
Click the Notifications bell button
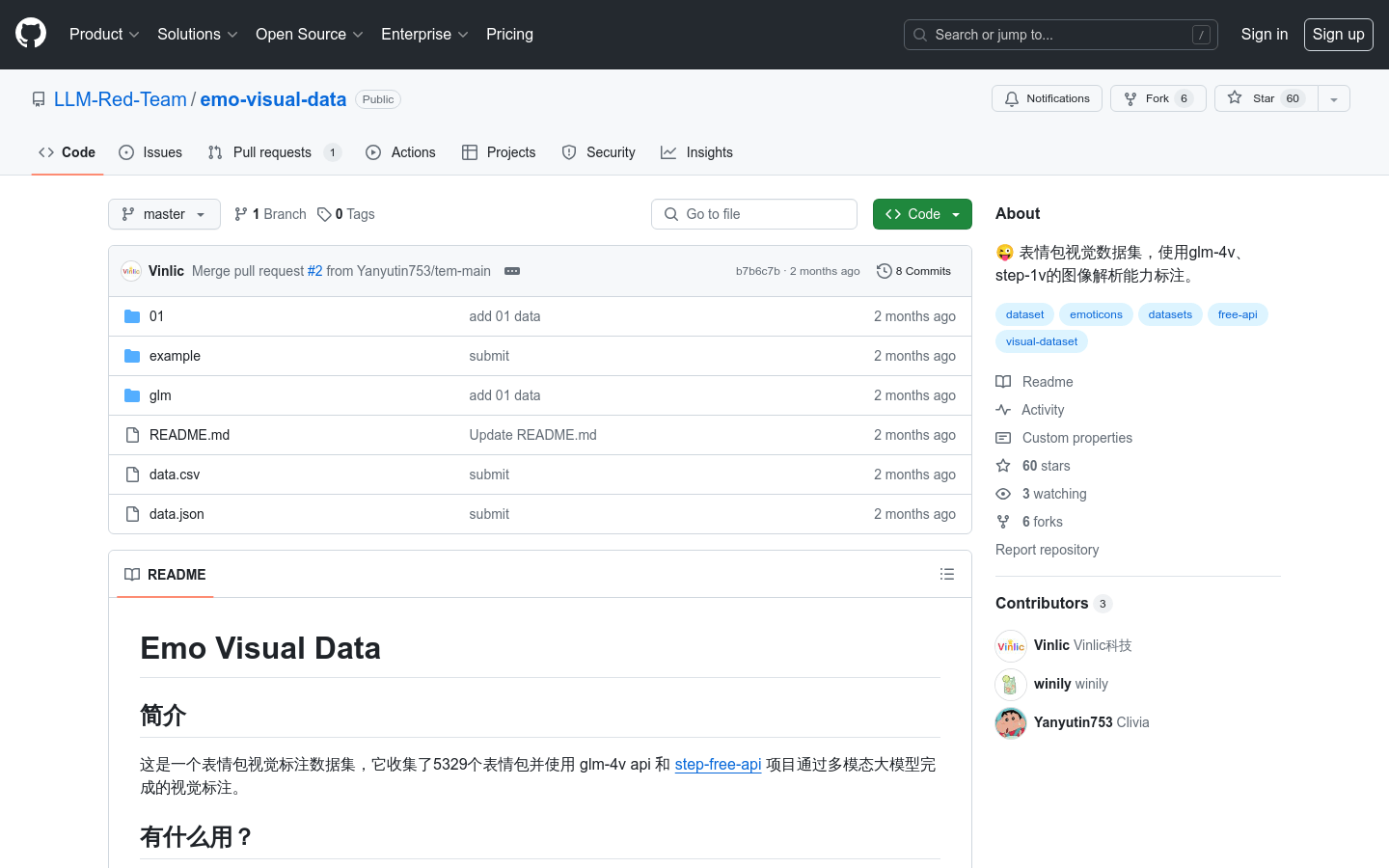pyautogui.click(x=1047, y=98)
